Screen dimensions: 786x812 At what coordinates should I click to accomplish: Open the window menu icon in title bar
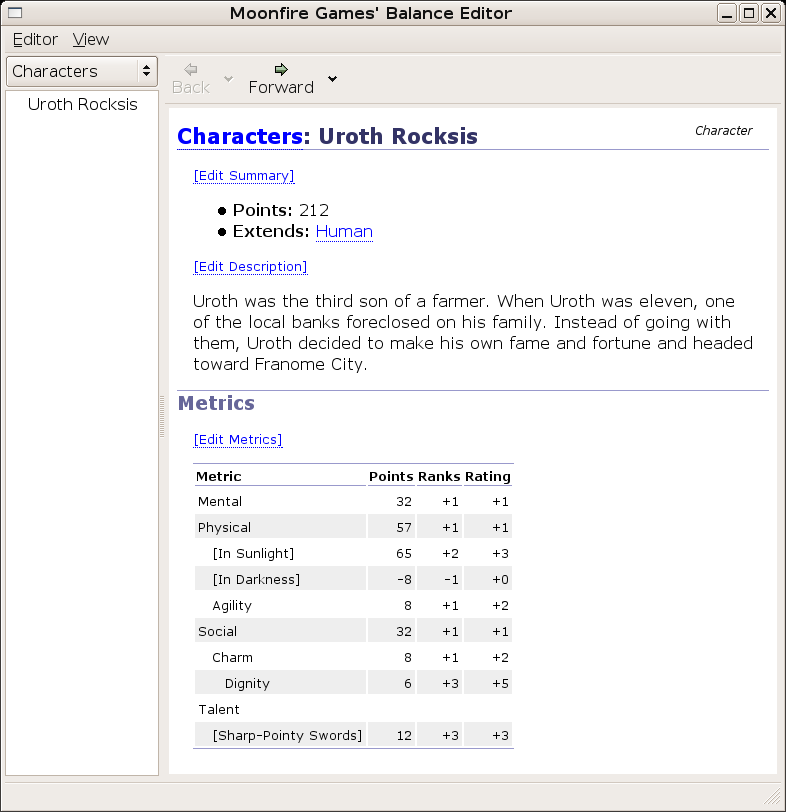[x=15, y=12]
